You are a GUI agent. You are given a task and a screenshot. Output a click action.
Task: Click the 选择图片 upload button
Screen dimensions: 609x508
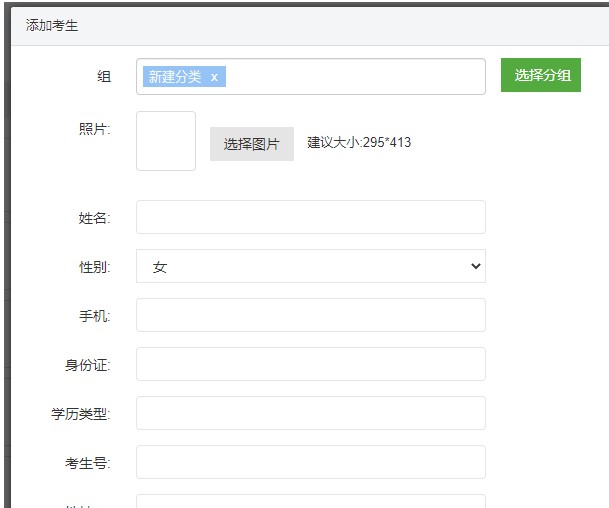click(251, 144)
